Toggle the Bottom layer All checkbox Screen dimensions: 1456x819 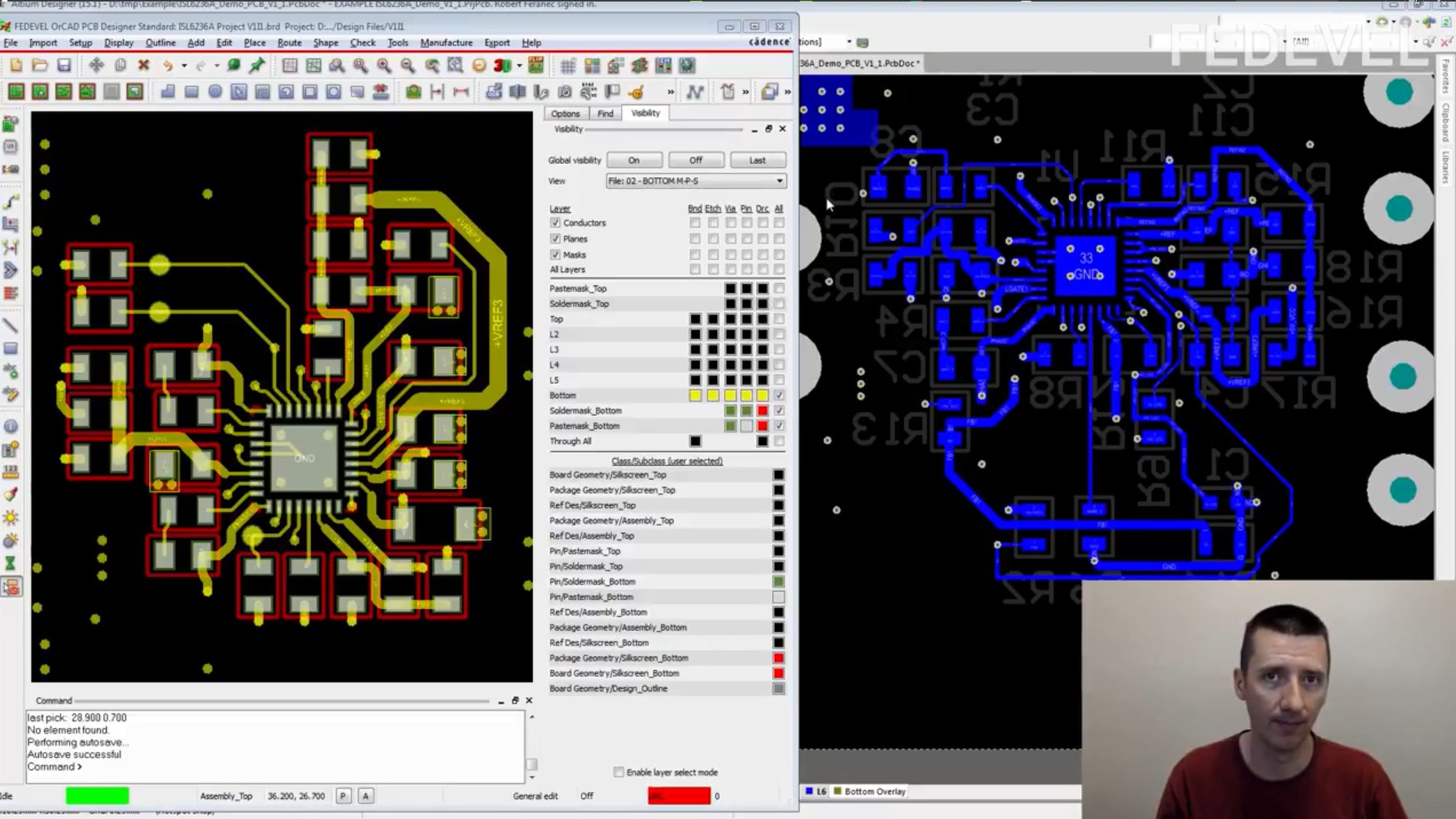[779, 395]
